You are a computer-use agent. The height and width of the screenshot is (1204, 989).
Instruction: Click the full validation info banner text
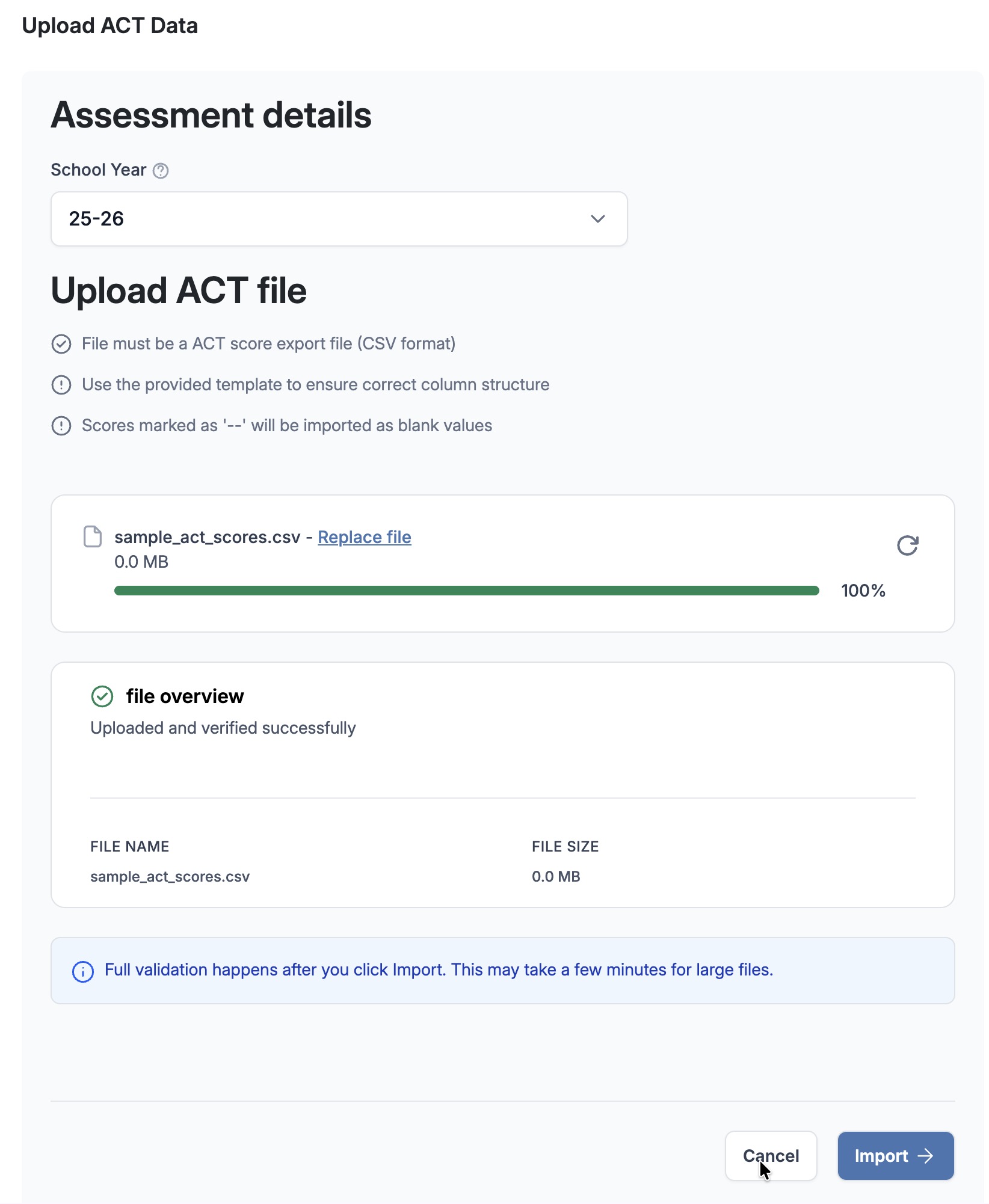pos(439,969)
